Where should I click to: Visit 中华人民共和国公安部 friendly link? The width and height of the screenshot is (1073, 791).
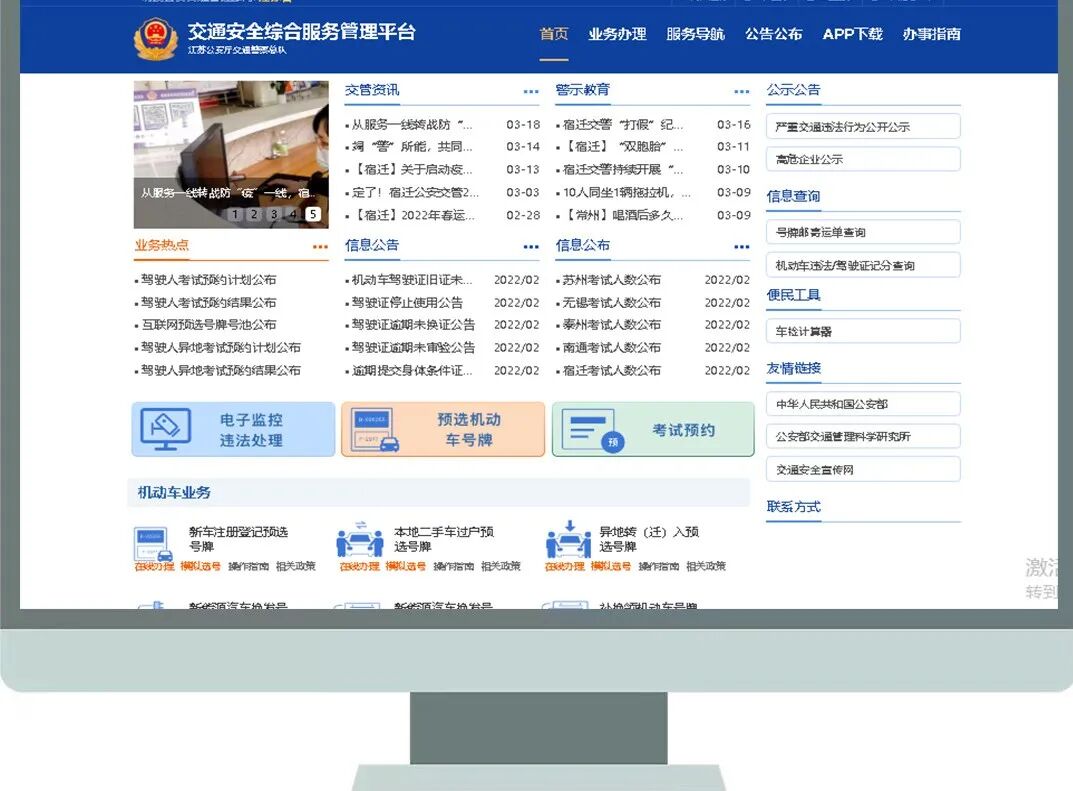(862, 404)
